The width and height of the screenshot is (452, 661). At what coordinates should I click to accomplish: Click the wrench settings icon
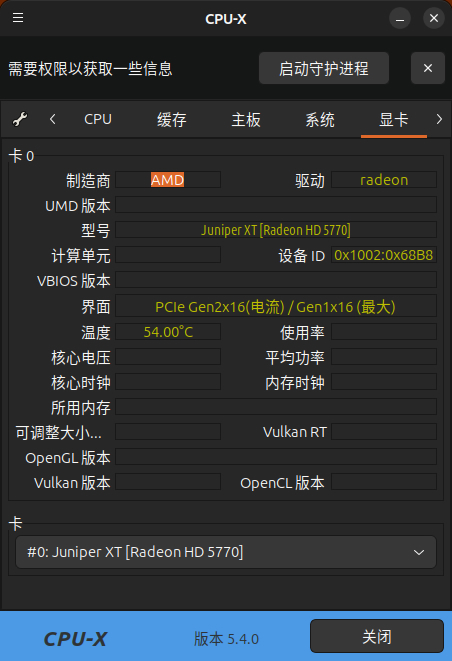(x=20, y=119)
